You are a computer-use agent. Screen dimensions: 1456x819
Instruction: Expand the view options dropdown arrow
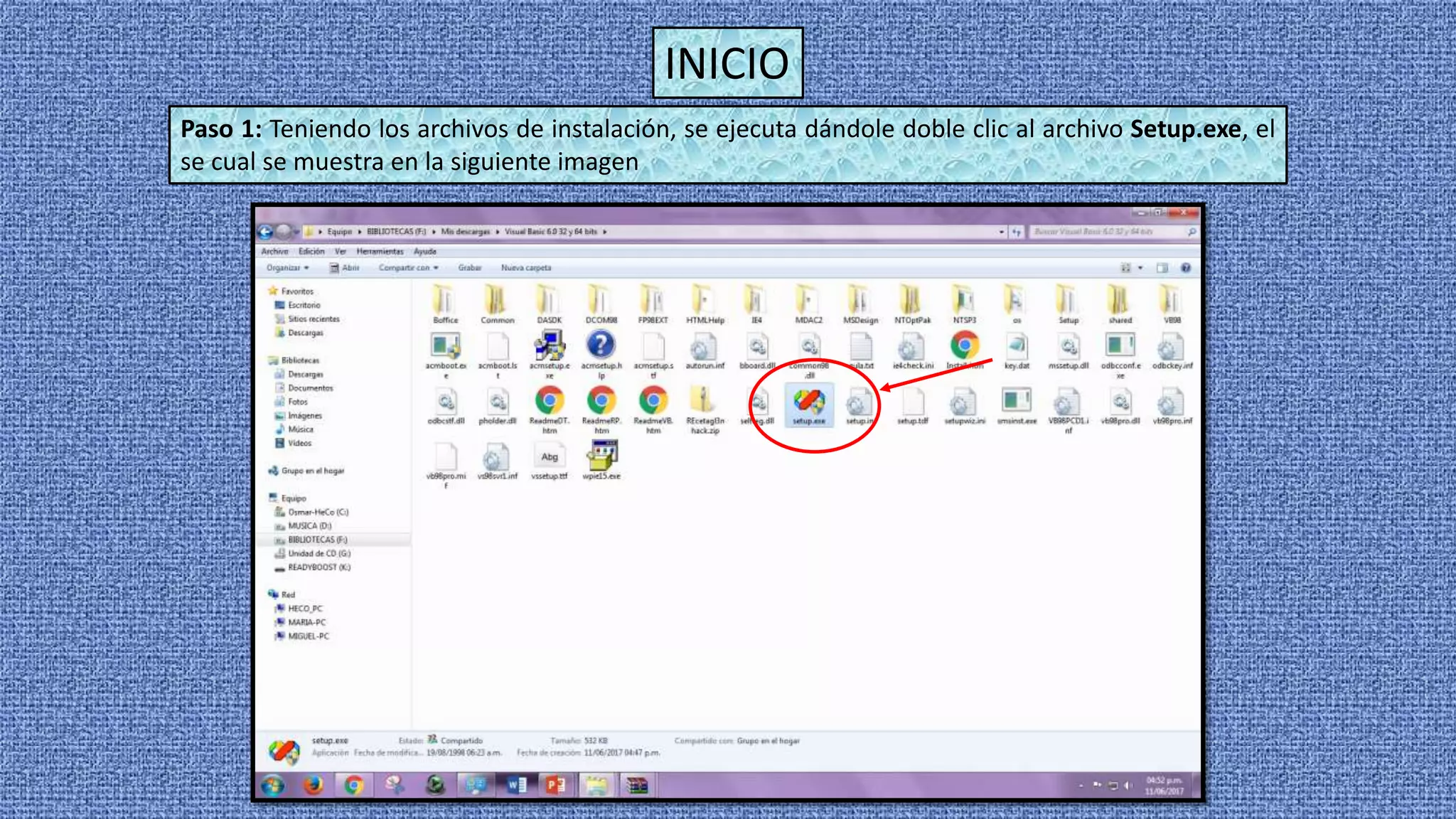click(x=1140, y=268)
